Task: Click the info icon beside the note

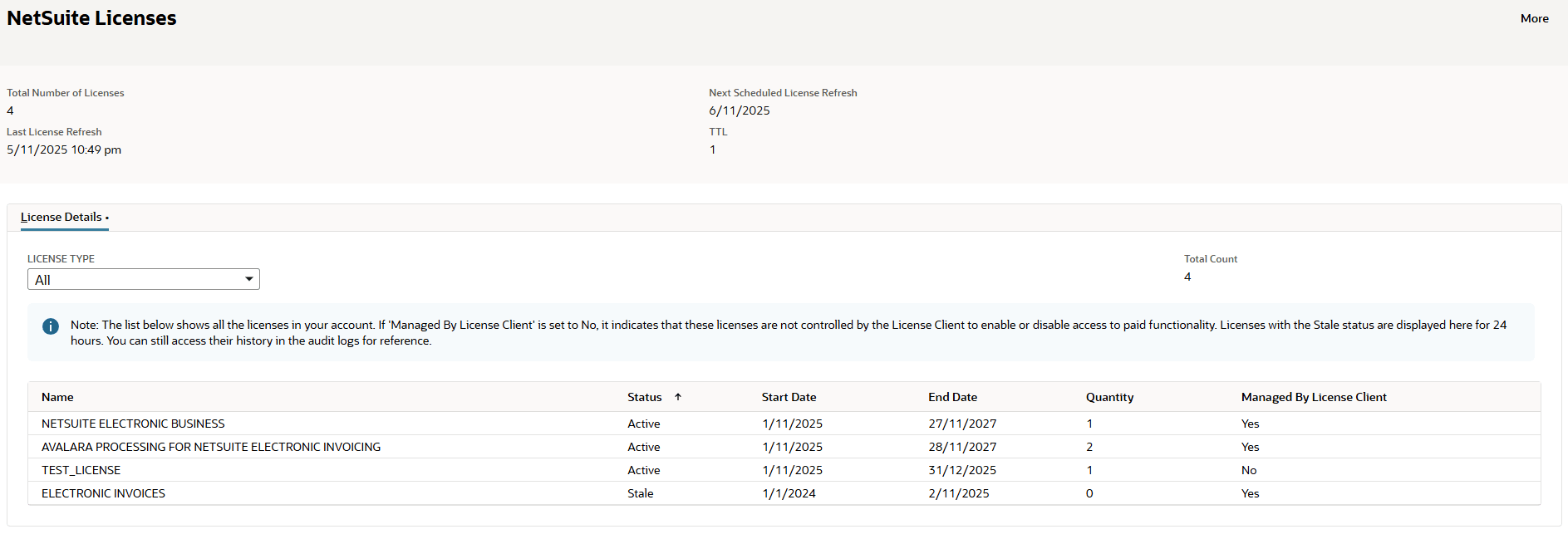Action: pos(51,326)
